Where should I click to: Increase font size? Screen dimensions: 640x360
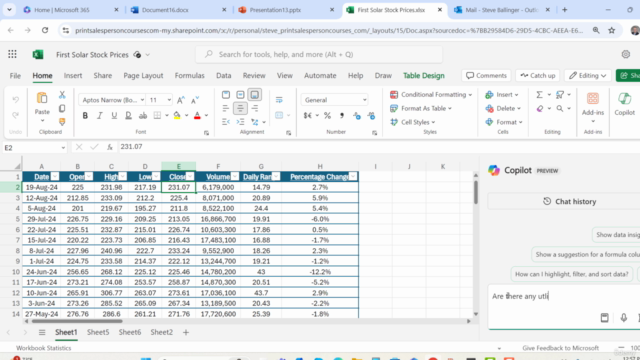[181, 100]
